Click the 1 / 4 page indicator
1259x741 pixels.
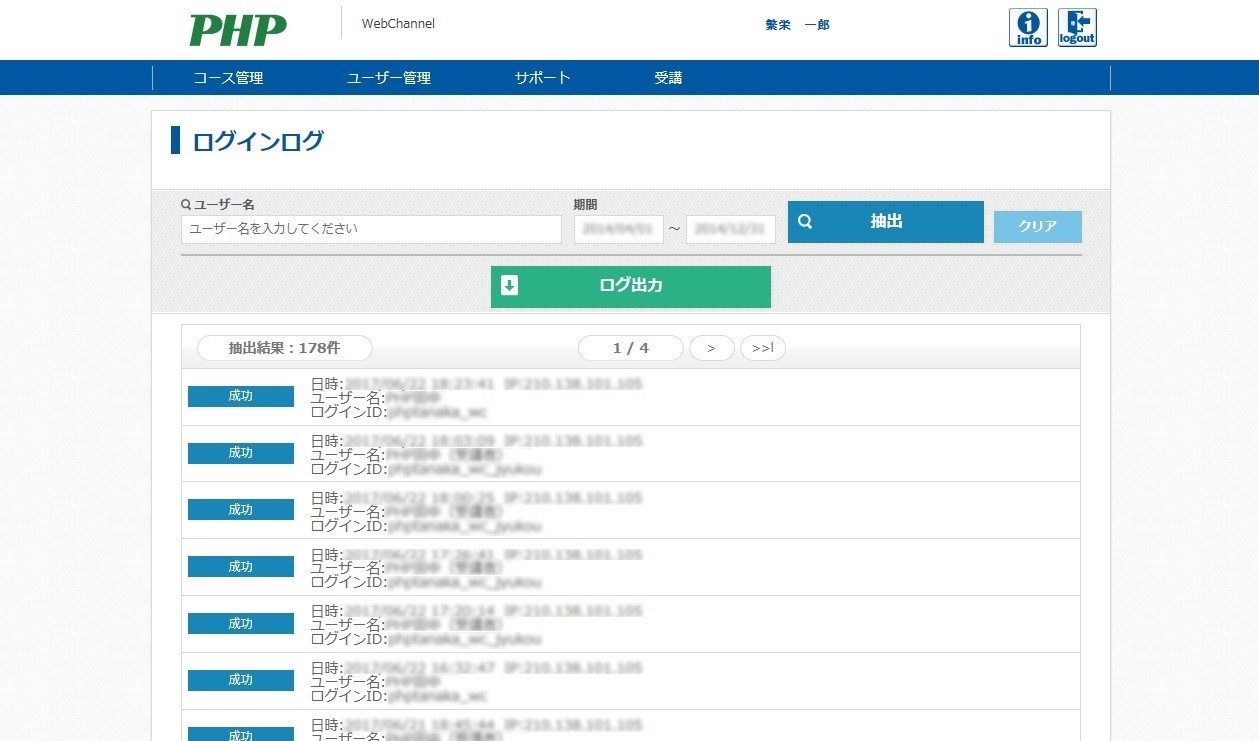coord(631,348)
